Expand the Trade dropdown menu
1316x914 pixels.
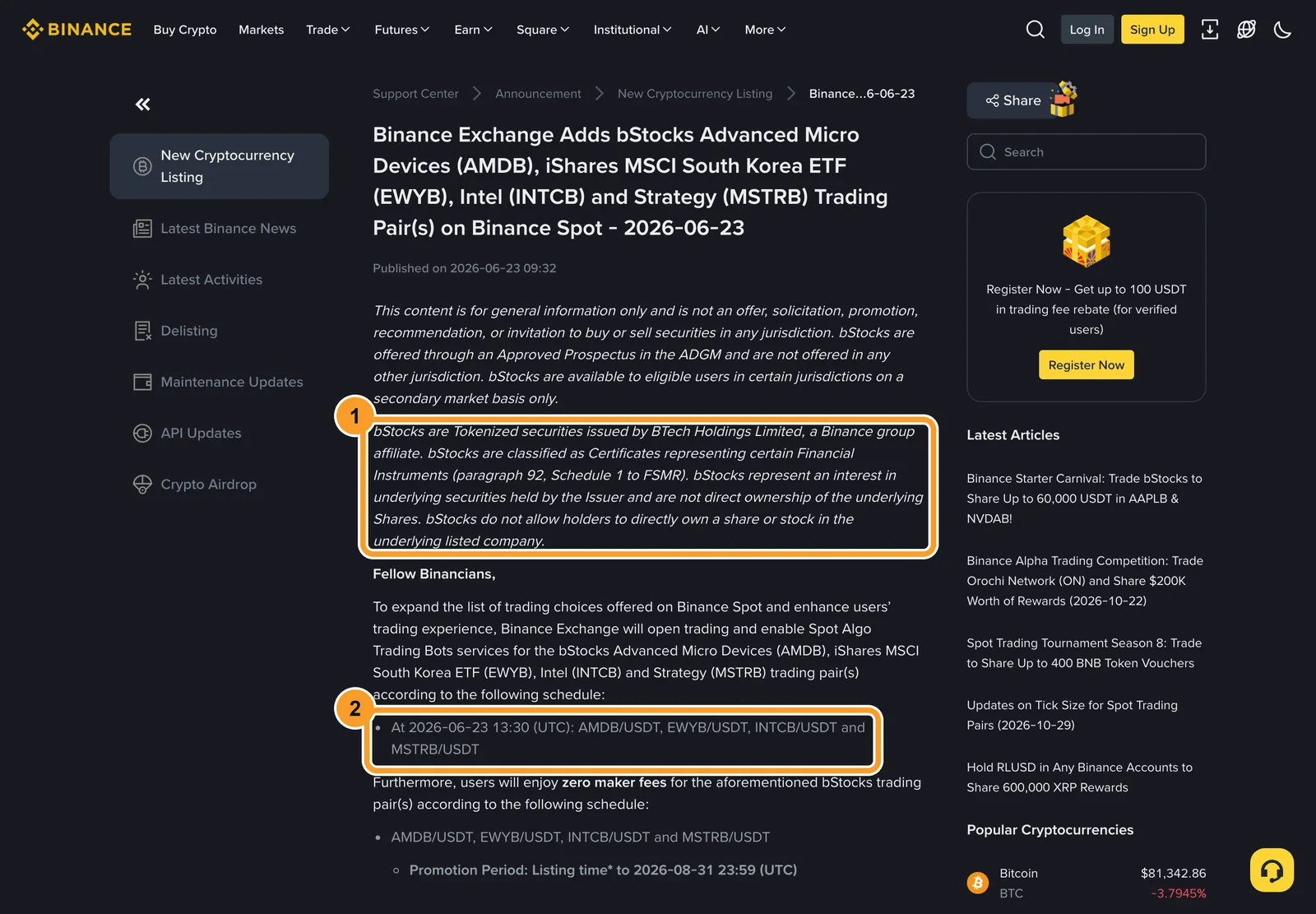327,30
